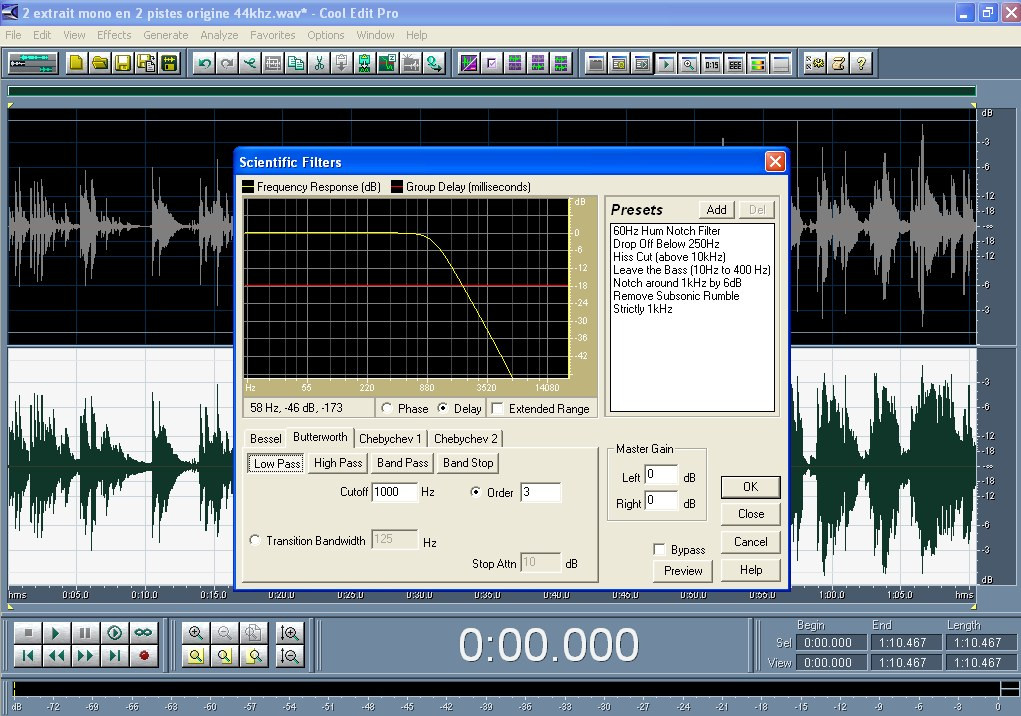Image resolution: width=1021 pixels, height=716 pixels.
Task: Click the Save floppy disk icon
Action: point(122,63)
